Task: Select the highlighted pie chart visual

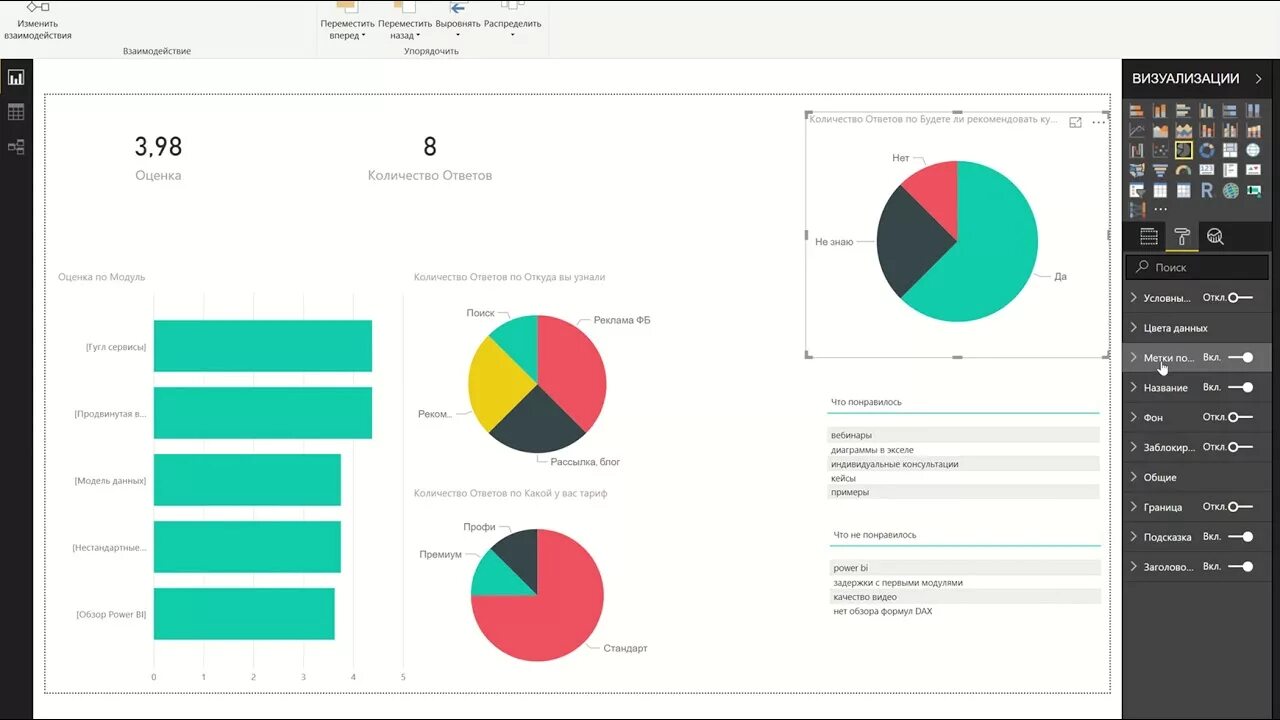Action: 1184,150
